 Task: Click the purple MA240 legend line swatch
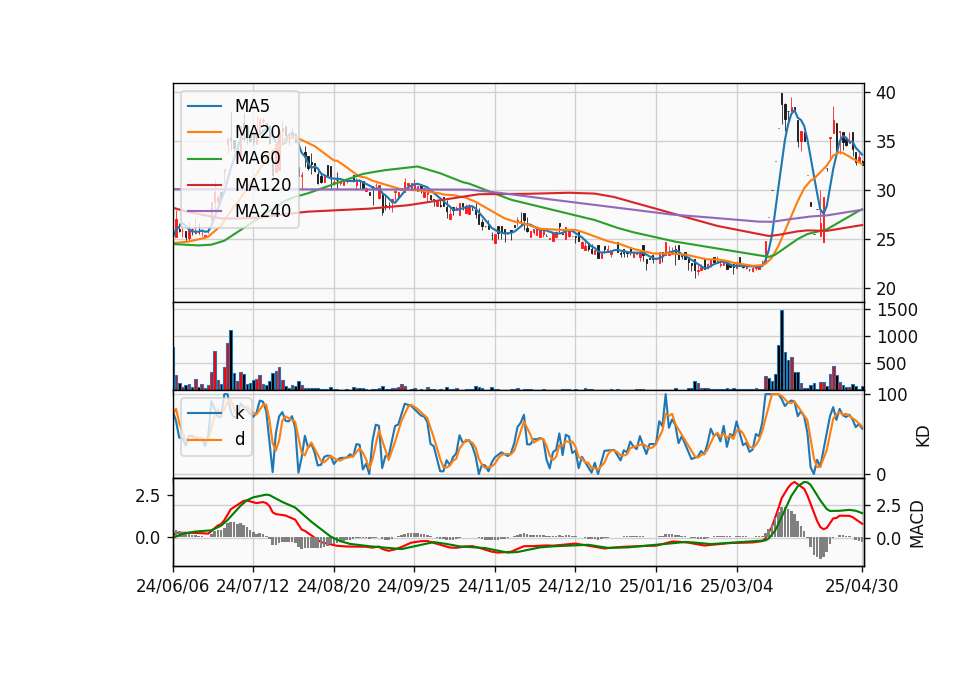pyautogui.click(x=204, y=211)
